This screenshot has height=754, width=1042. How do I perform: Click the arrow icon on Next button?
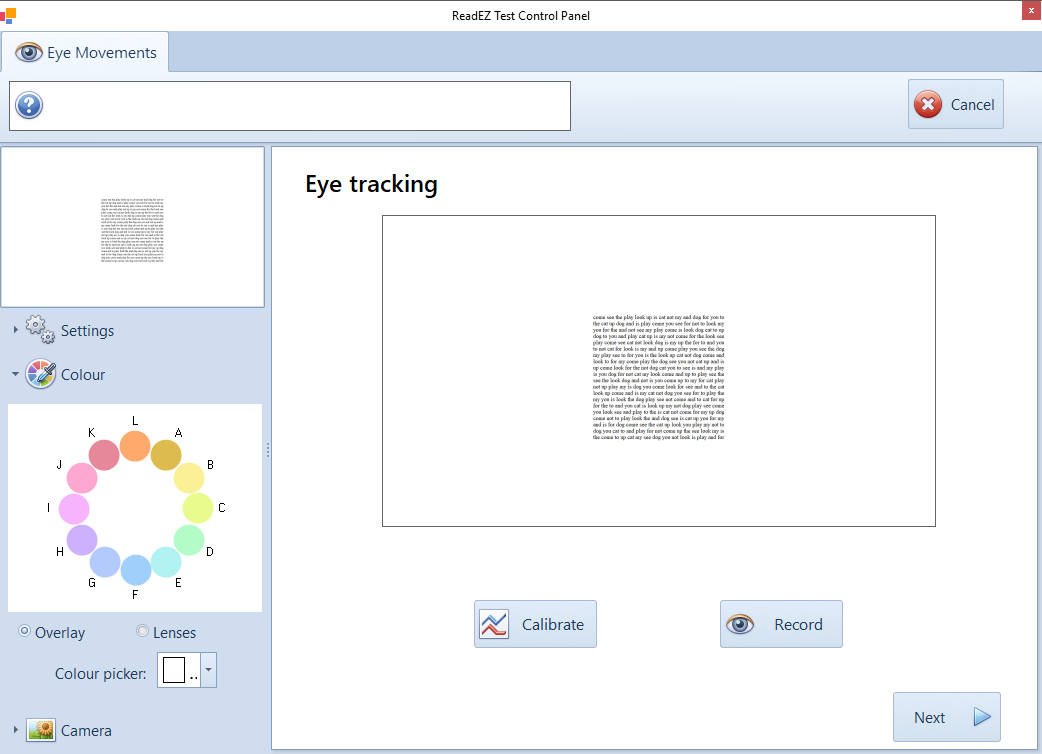pyautogui.click(x=982, y=717)
